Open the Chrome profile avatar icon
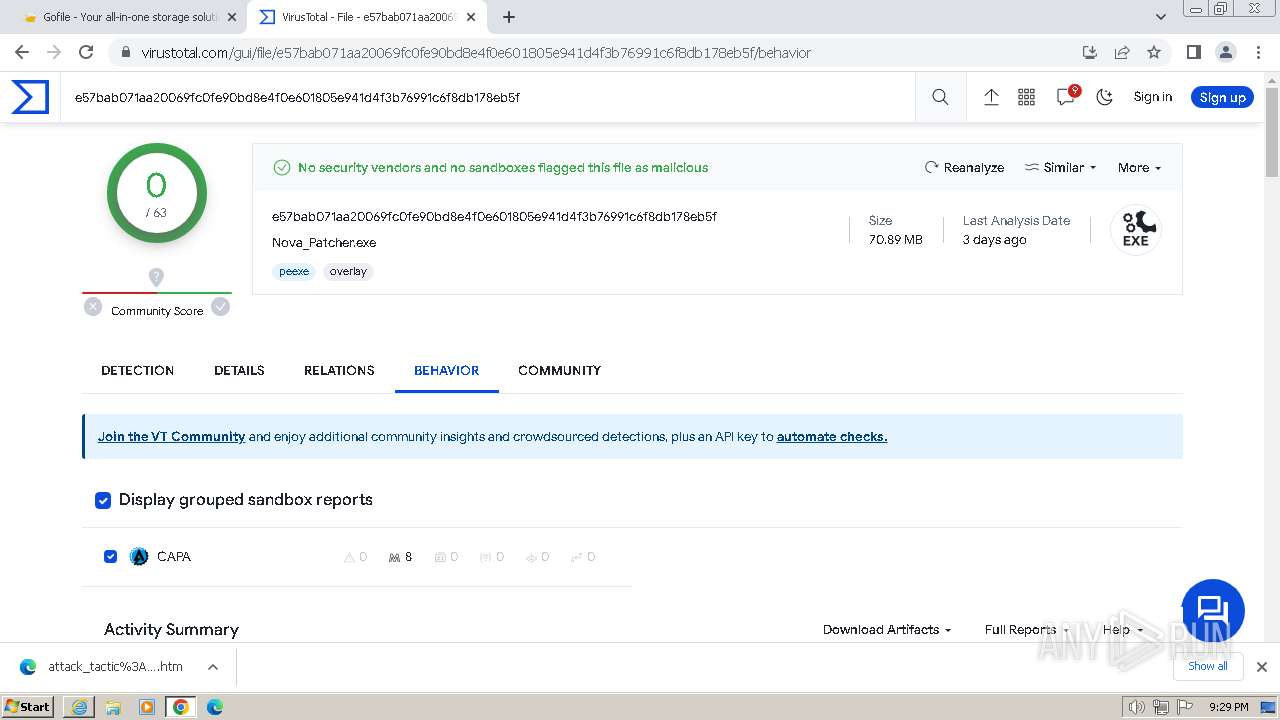This screenshot has width=1280, height=720. pos(1226,52)
